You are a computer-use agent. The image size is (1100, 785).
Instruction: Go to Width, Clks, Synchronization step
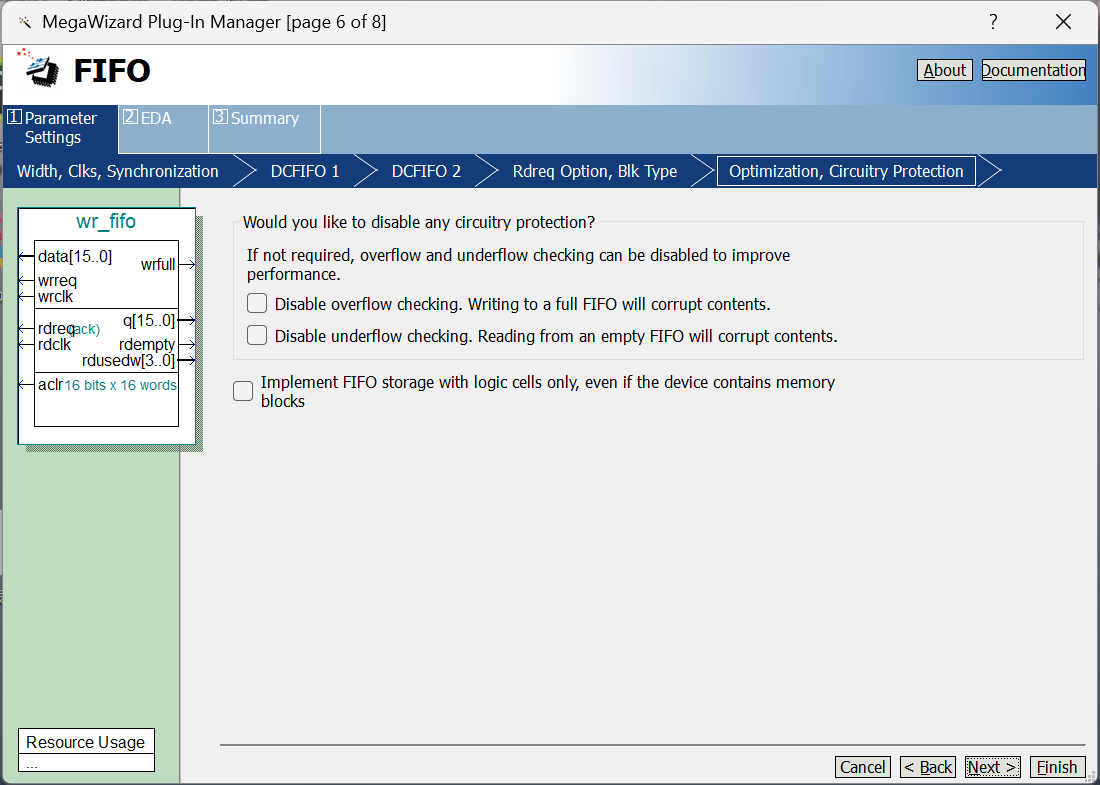point(117,171)
